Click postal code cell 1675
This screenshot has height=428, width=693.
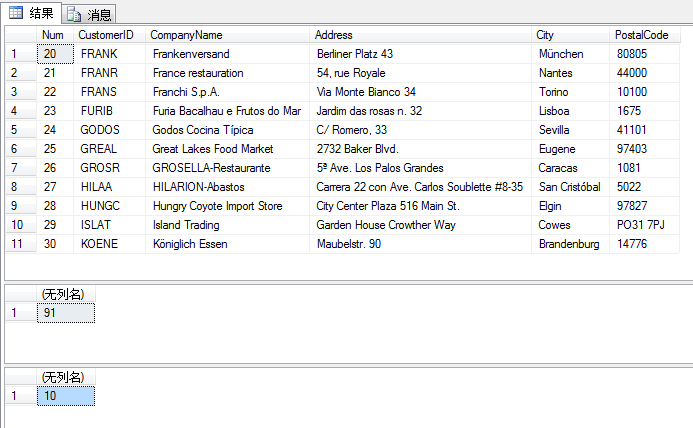point(644,111)
